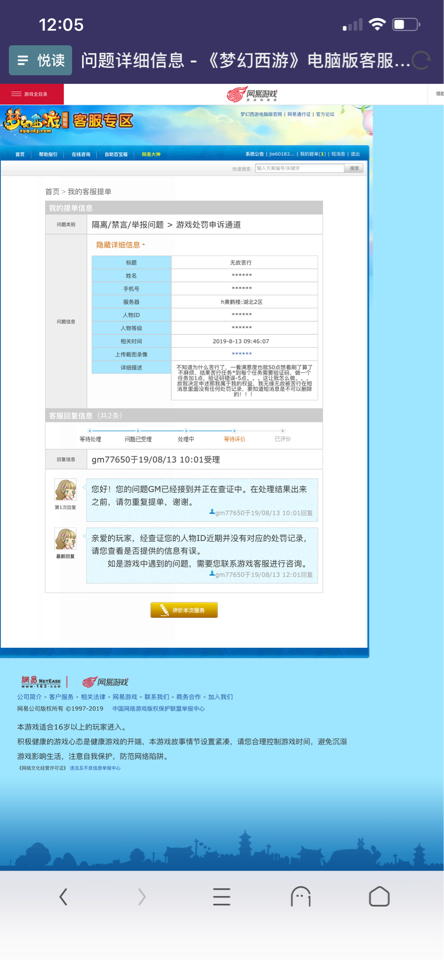The height and width of the screenshot is (960, 444).
Task: Click the 网易游戏 header logo
Action: (252, 94)
